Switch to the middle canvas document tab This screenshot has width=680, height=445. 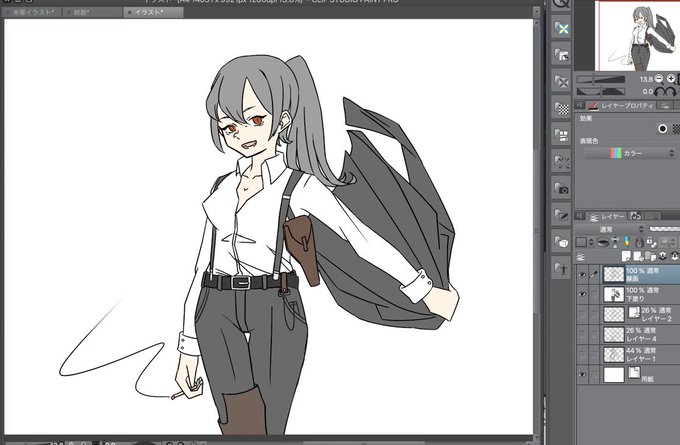(x=92, y=13)
